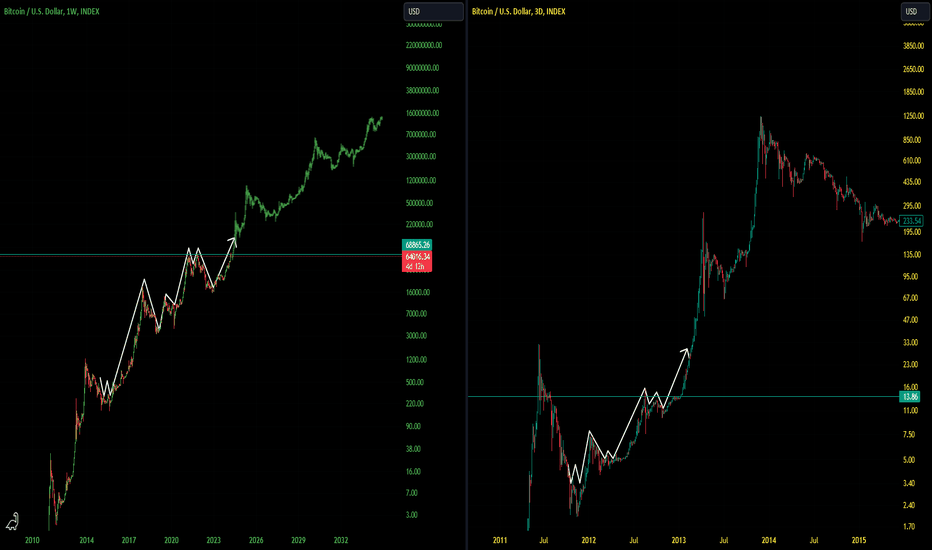The image size is (932, 550).
Task: Click the '33.00' value on the 3D chart axis
Action: tap(911, 342)
